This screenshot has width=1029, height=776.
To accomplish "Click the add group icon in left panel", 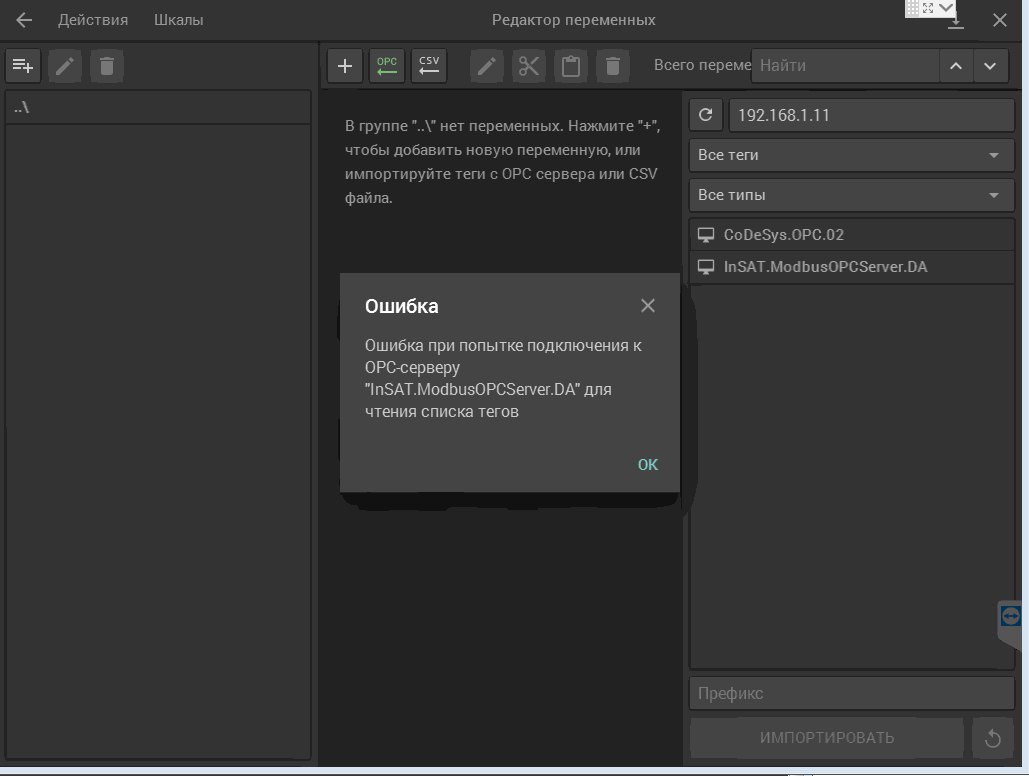I will click(23, 66).
